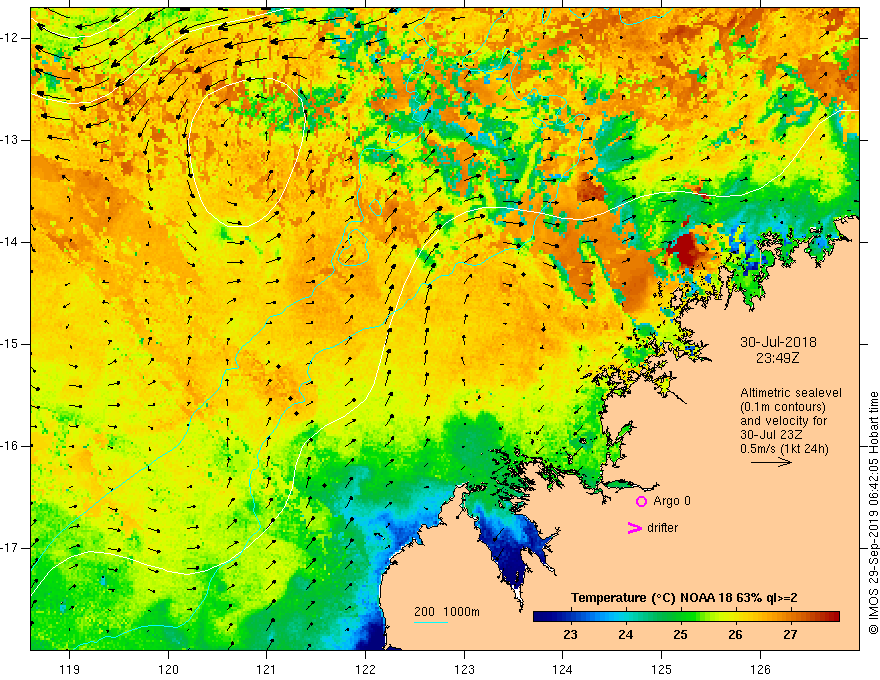Click the -13 latitude axis label

pyautogui.click(x=11, y=140)
